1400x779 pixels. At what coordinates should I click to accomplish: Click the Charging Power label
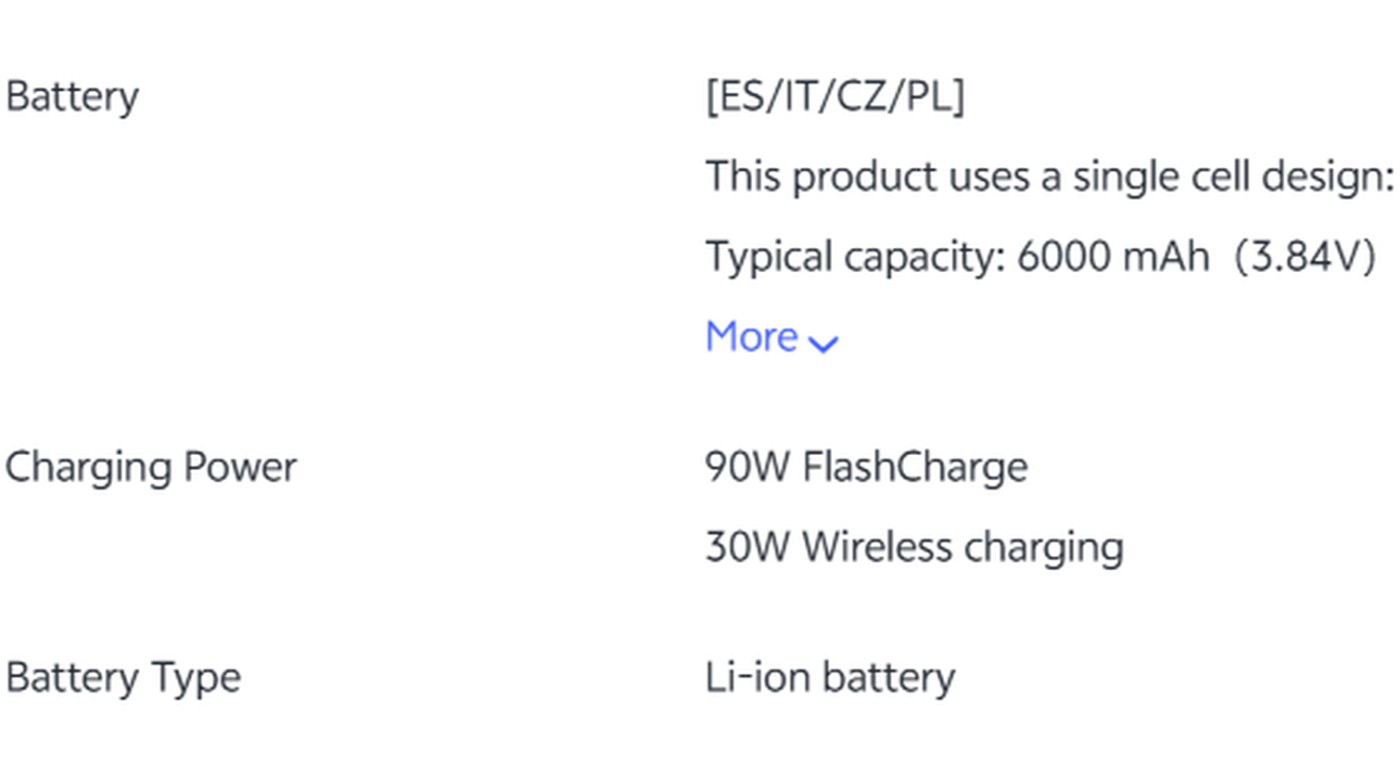pyautogui.click(x=151, y=467)
